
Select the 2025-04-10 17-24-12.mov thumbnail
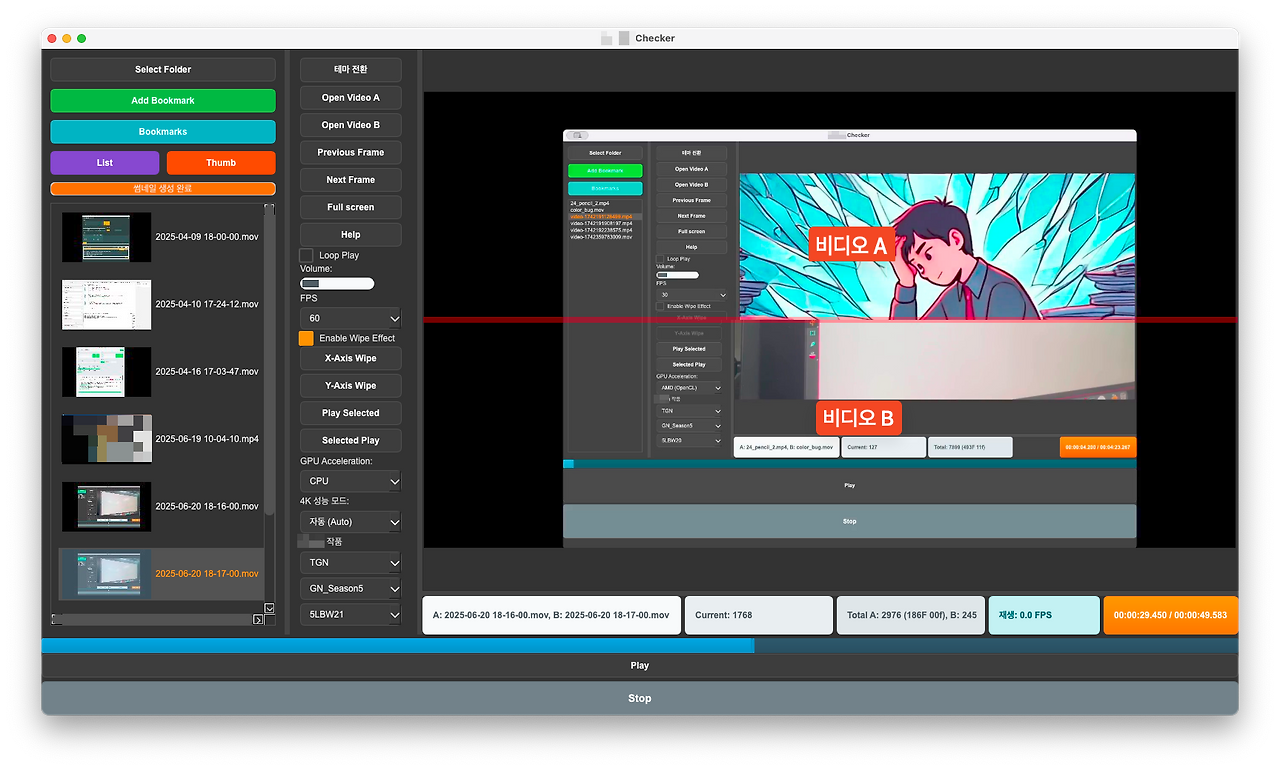pos(106,305)
